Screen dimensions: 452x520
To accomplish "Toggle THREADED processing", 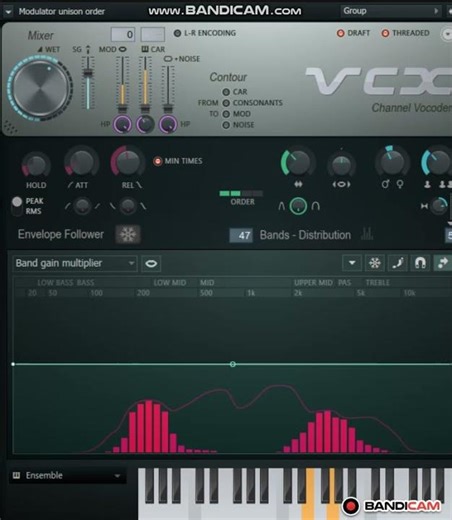I will (x=385, y=33).
